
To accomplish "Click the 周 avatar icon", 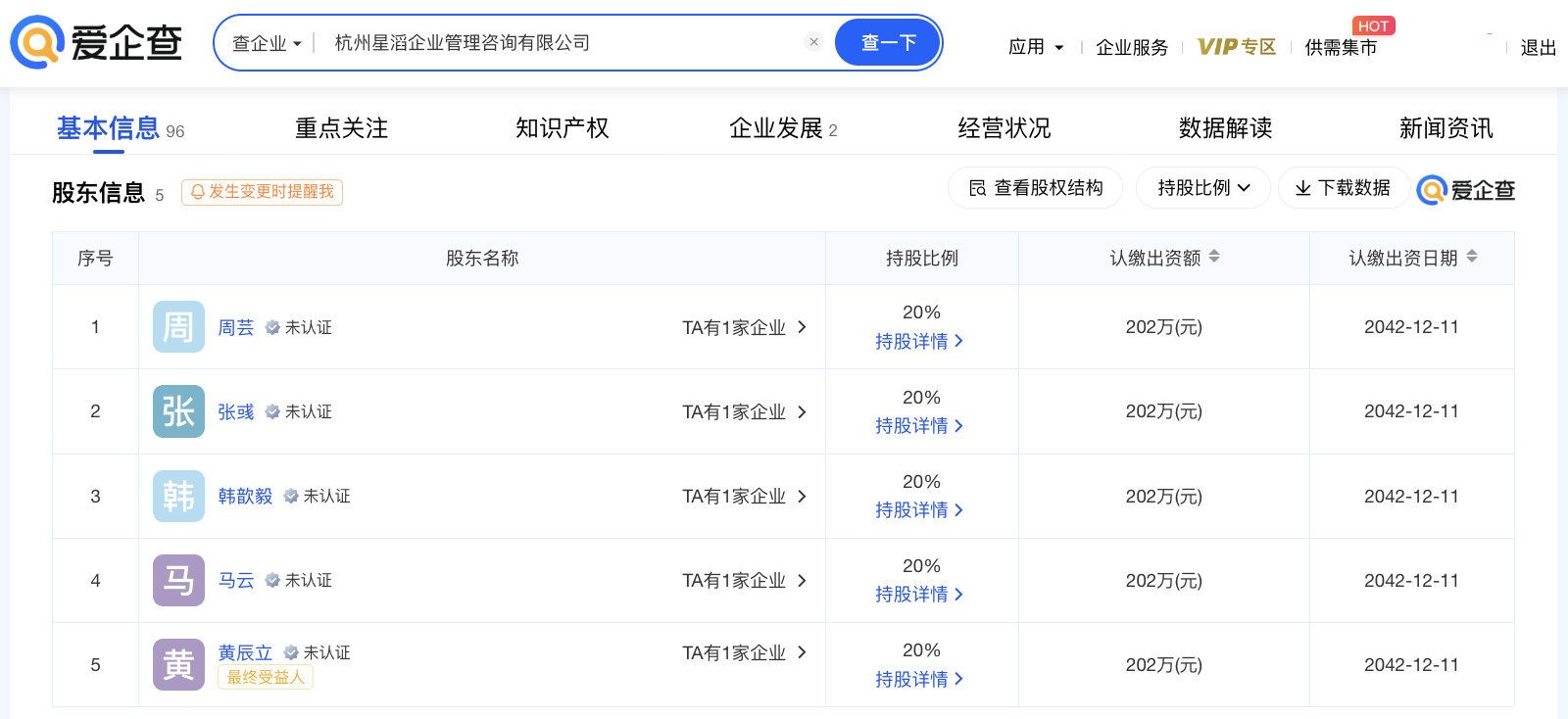I will pyautogui.click(x=178, y=326).
